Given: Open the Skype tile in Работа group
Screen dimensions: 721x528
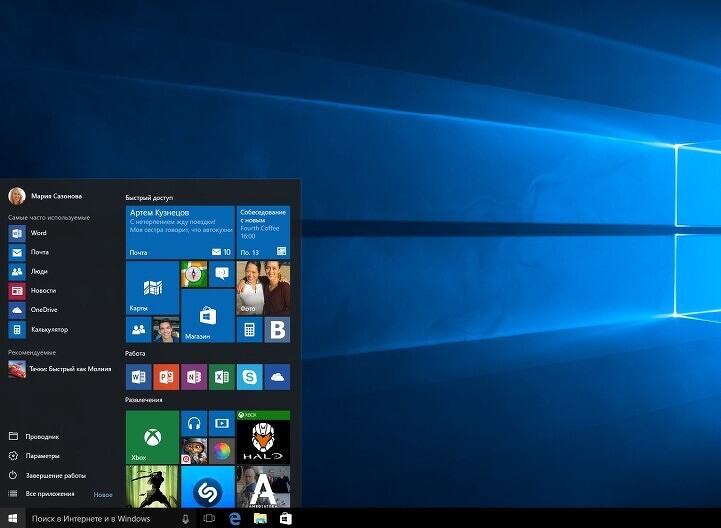Looking at the screenshot, I should [249, 377].
